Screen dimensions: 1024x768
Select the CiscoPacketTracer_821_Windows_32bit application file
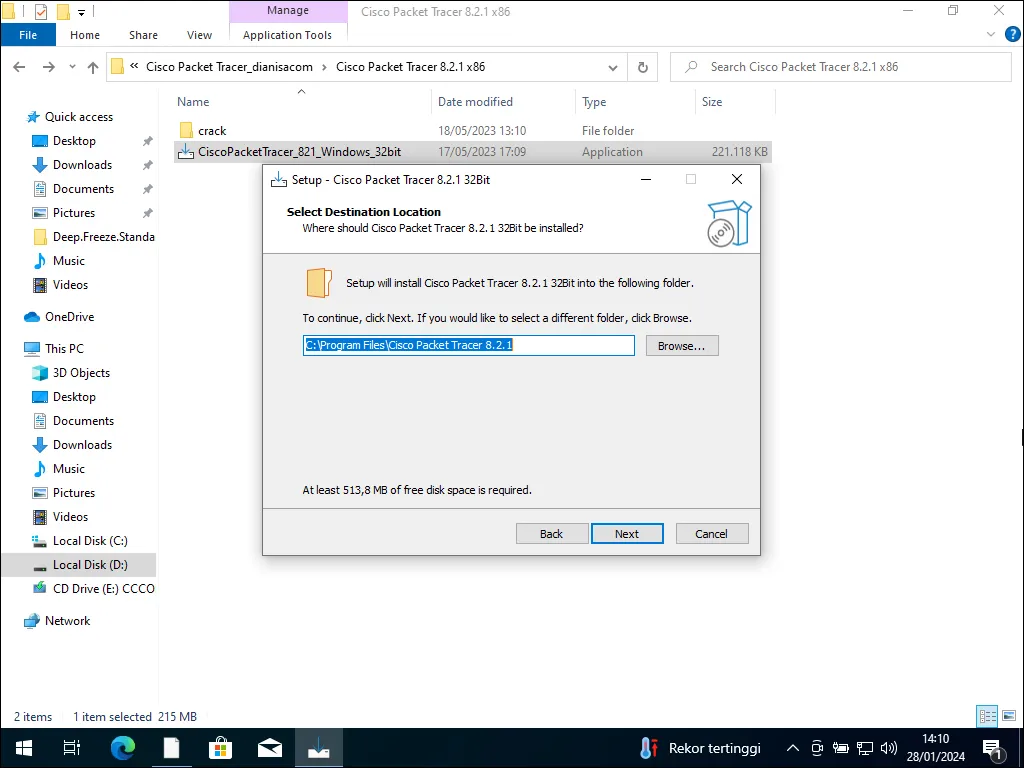coord(299,152)
